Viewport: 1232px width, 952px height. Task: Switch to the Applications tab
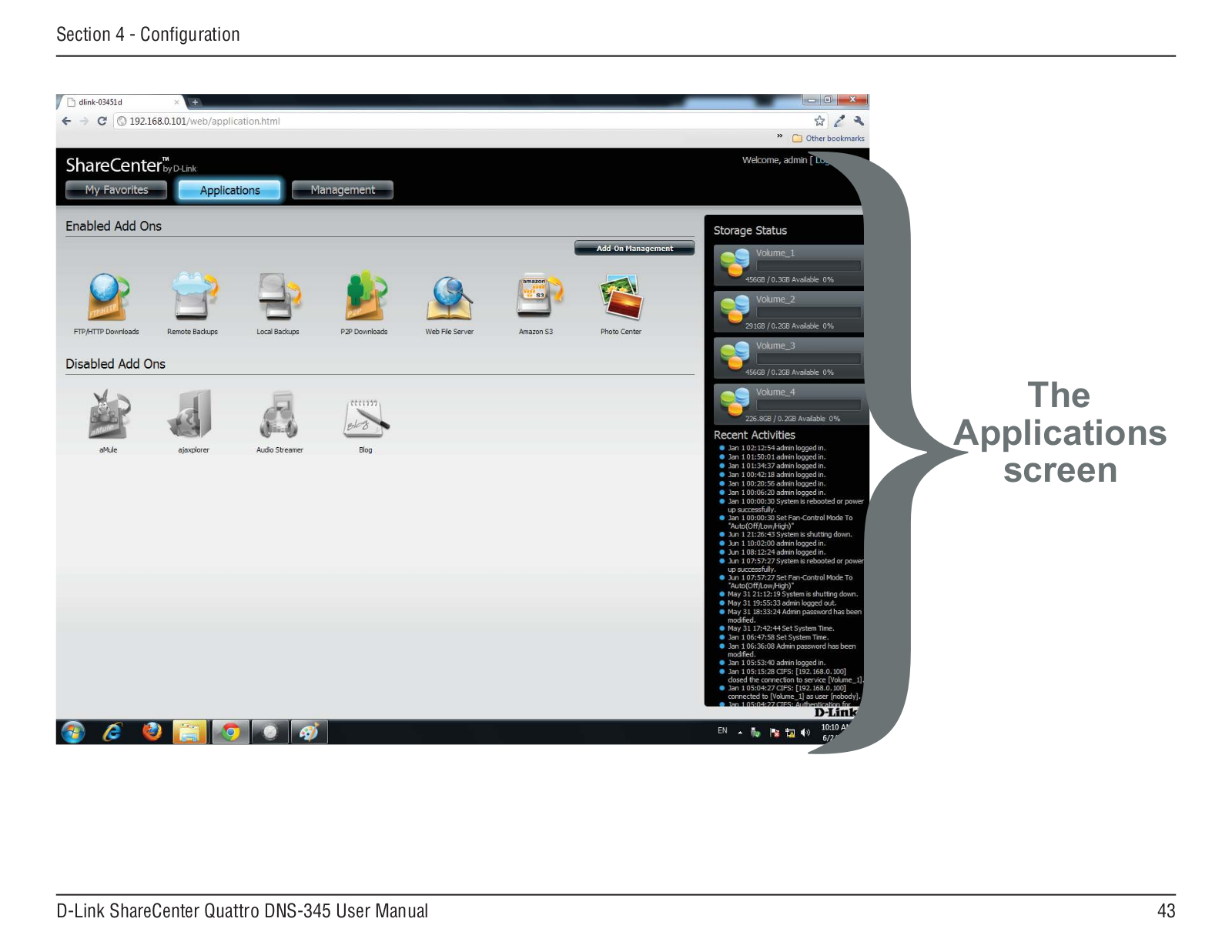[x=229, y=190]
